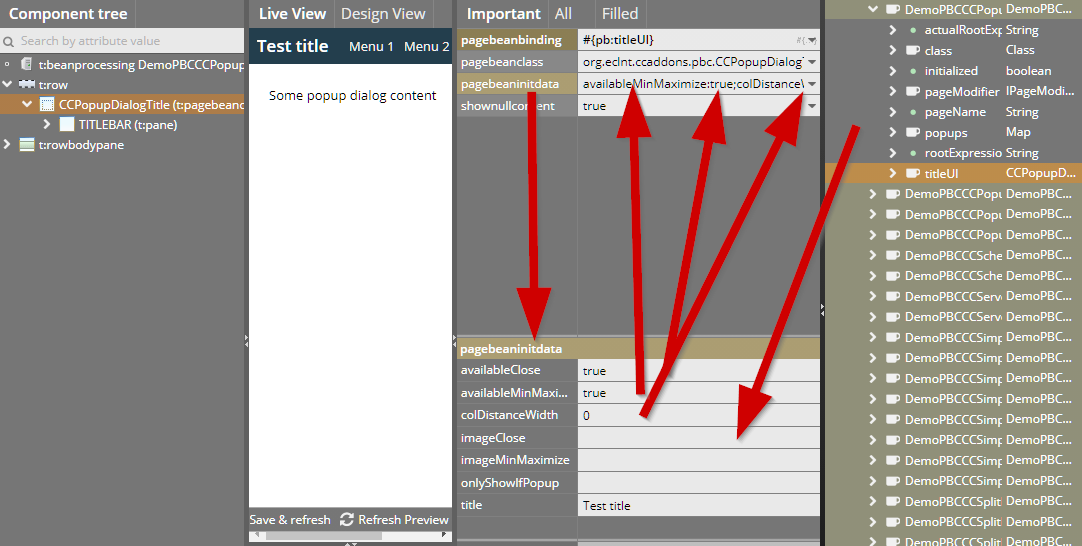The image size is (1082, 546).
Task: Open the shownullcontent dropdown
Action: tap(811, 106)
